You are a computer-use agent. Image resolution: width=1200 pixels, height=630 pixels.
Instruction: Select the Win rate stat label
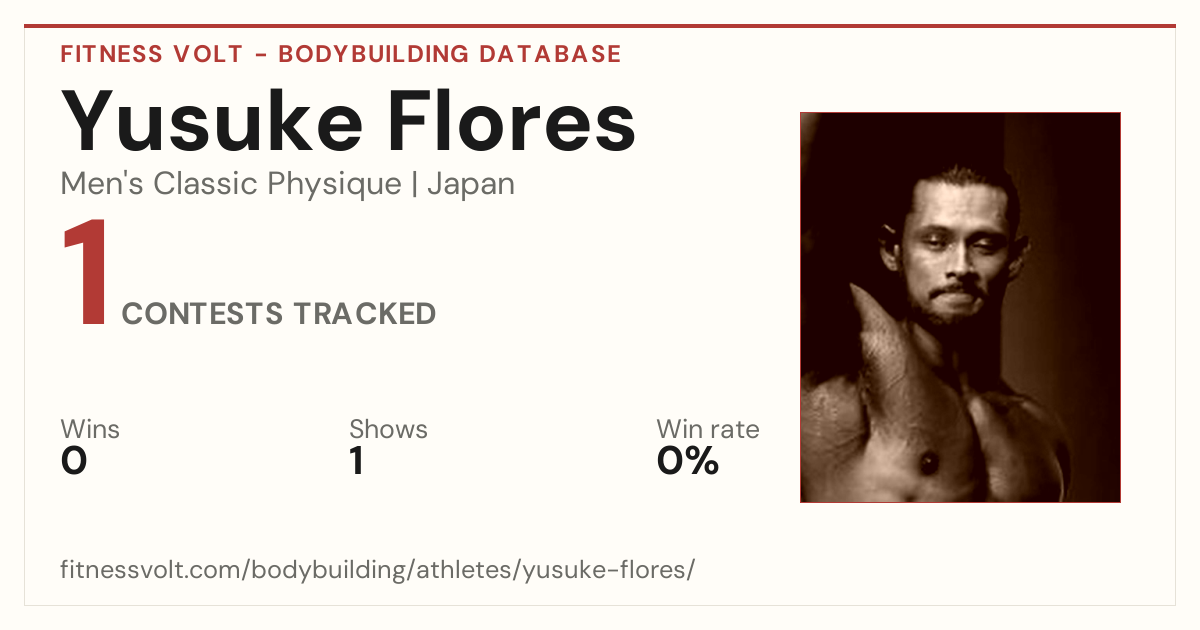point(708,429)
